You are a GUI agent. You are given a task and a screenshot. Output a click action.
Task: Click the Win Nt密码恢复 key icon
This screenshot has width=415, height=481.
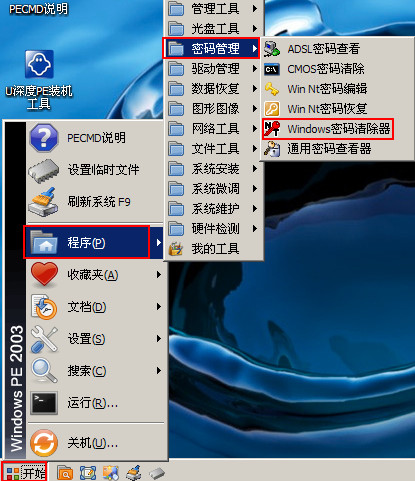pos(272,109)
